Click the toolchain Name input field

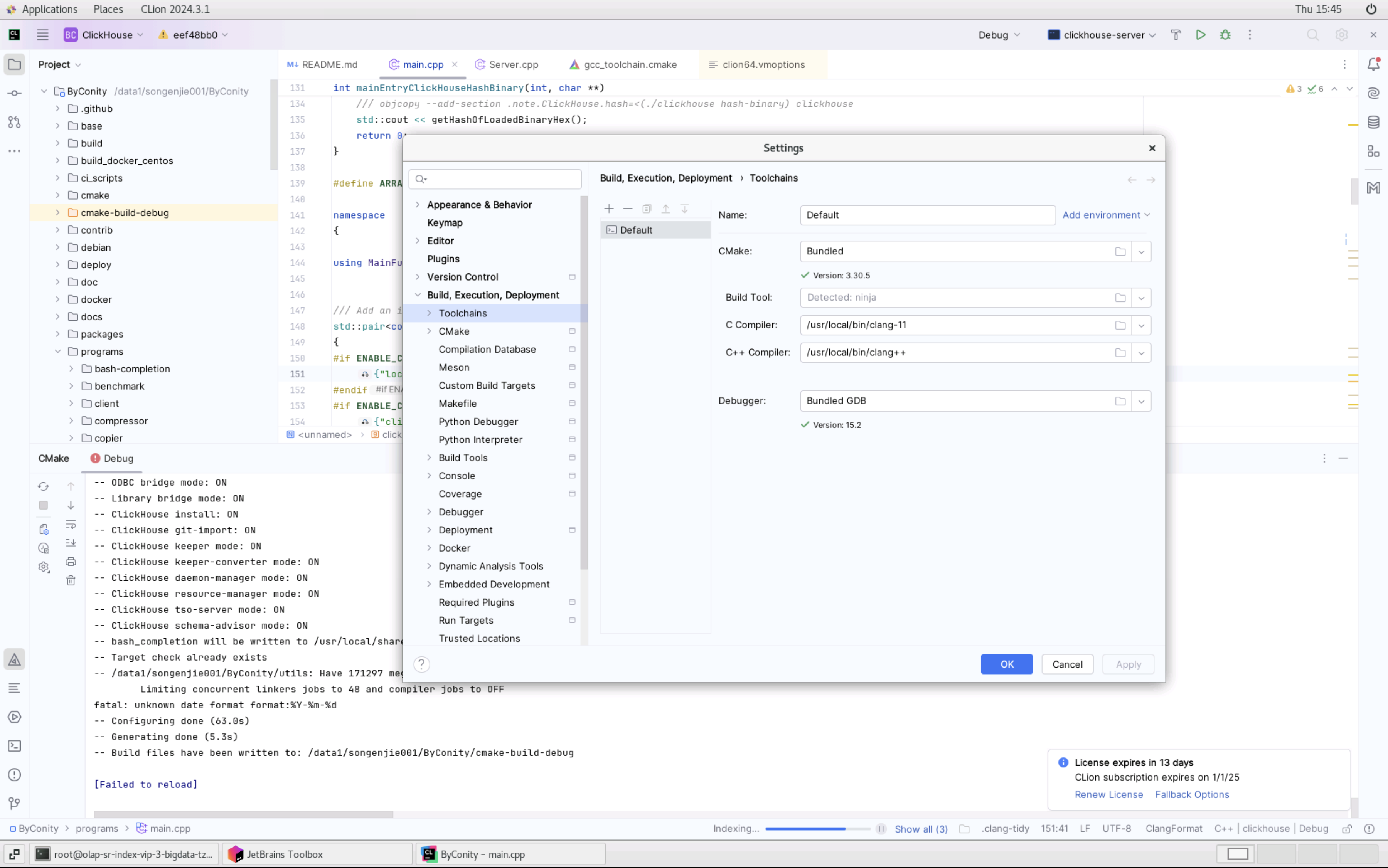(927, 215)
